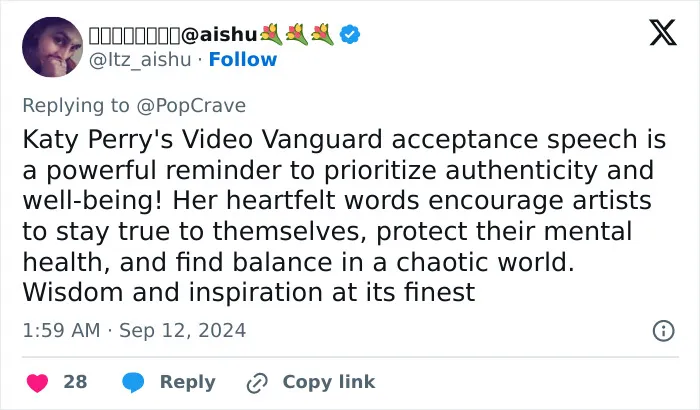
Task: Click the blue reply speech bubble icon
Action: pyautogui.click(x=133, y=382)
